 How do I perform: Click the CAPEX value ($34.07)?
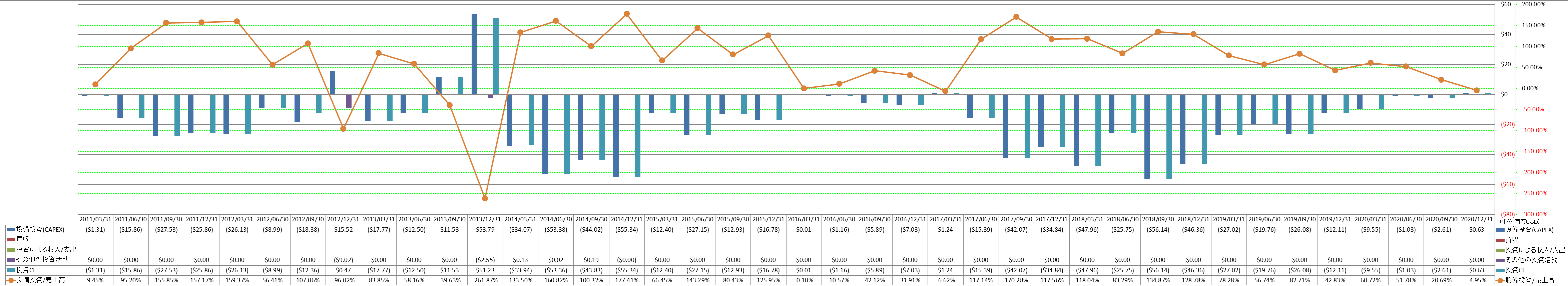pos(520,230)
